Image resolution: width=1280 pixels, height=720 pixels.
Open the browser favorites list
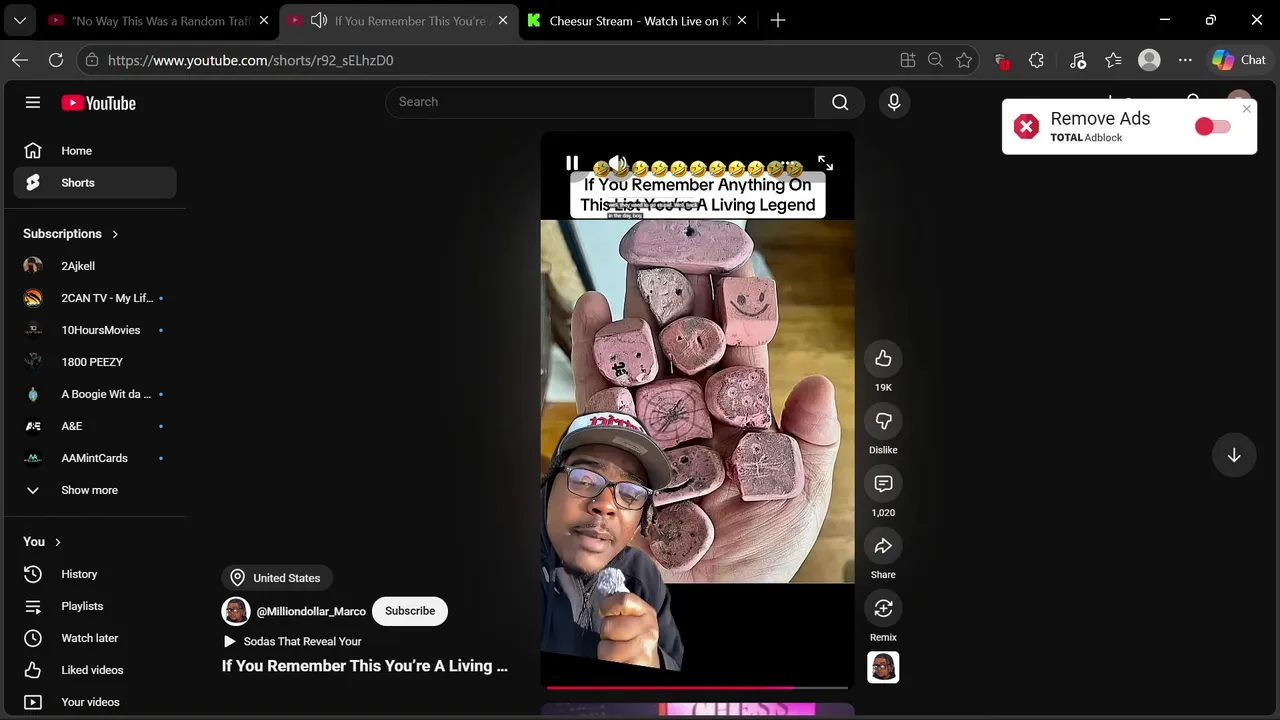click(x=1113, y=60)
